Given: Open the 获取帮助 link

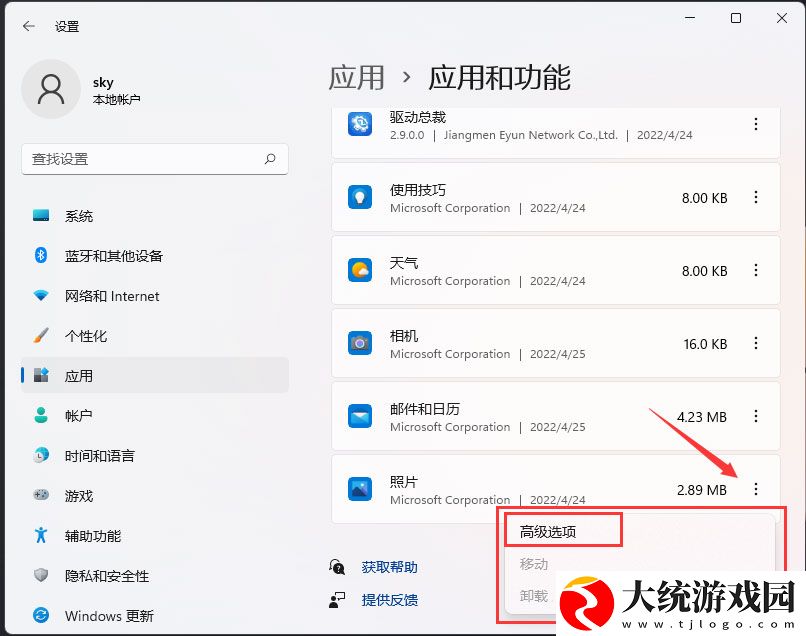Looking at the screenshot, I should click(x=389, y=567).
